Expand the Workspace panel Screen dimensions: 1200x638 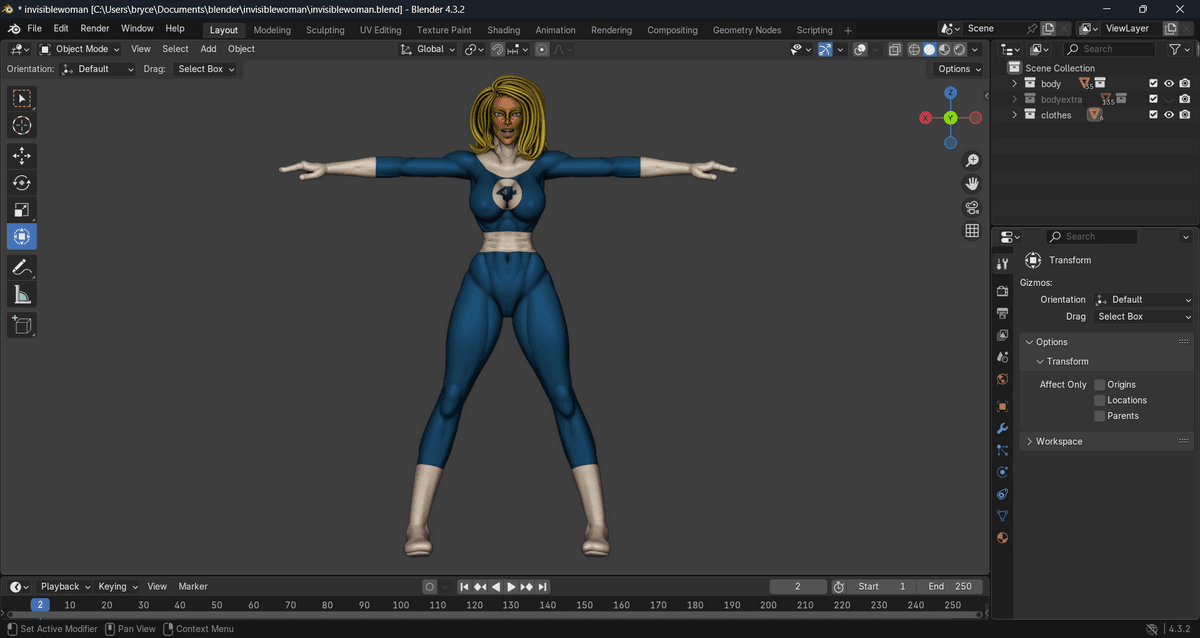point(1058,441)
